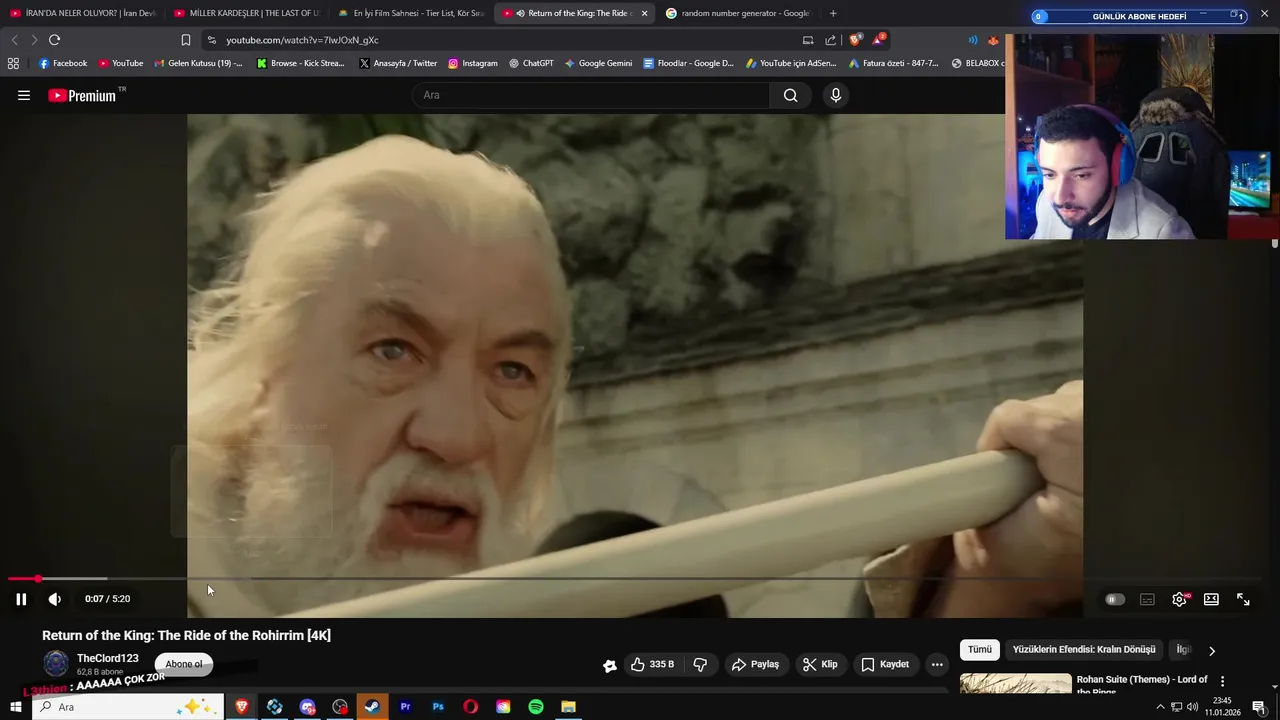Open Google Gemini bookmark
Screen dimensions: 1280x720
point(598,63)
